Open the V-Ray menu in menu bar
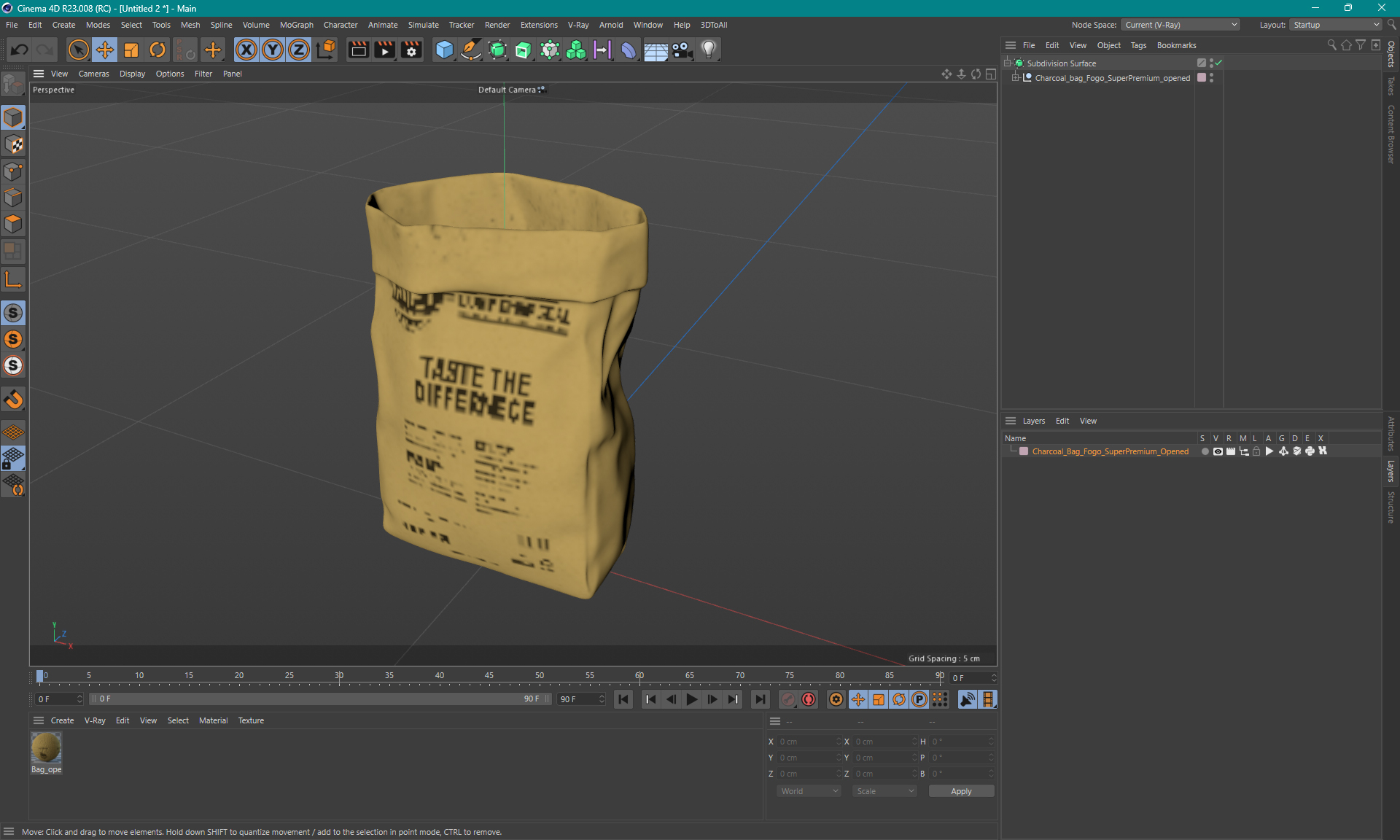Image resolution: width=1400 pixels, height=840 pixels. click(x=578, y=25)
